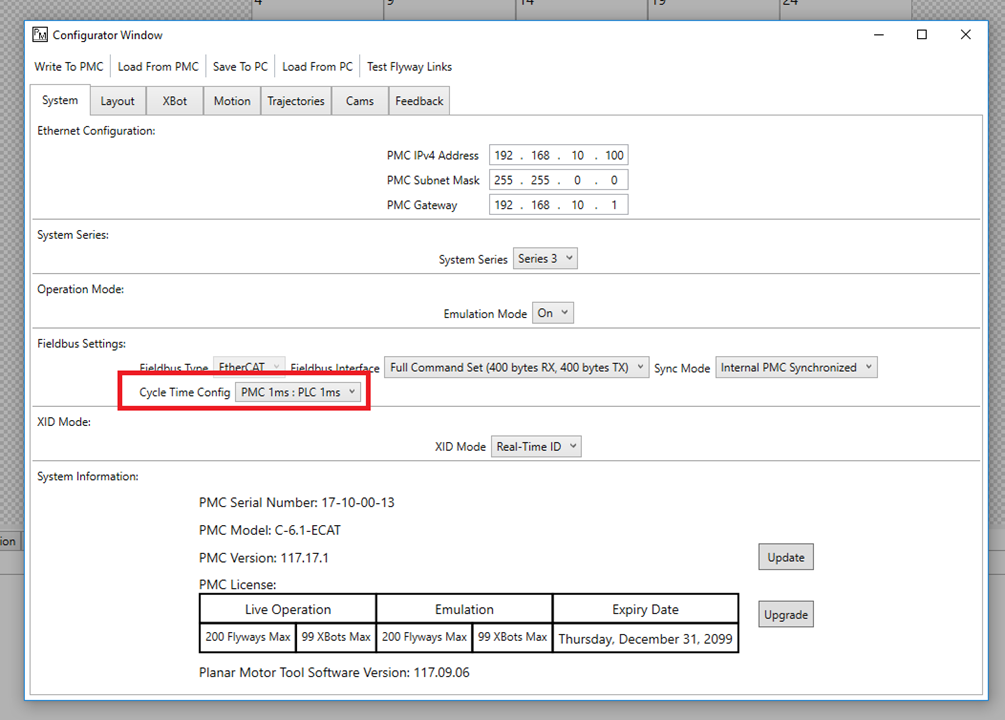1005x720 pixels.
Task: Open the Sync Mode dropdown
Action: click(796, 368)
